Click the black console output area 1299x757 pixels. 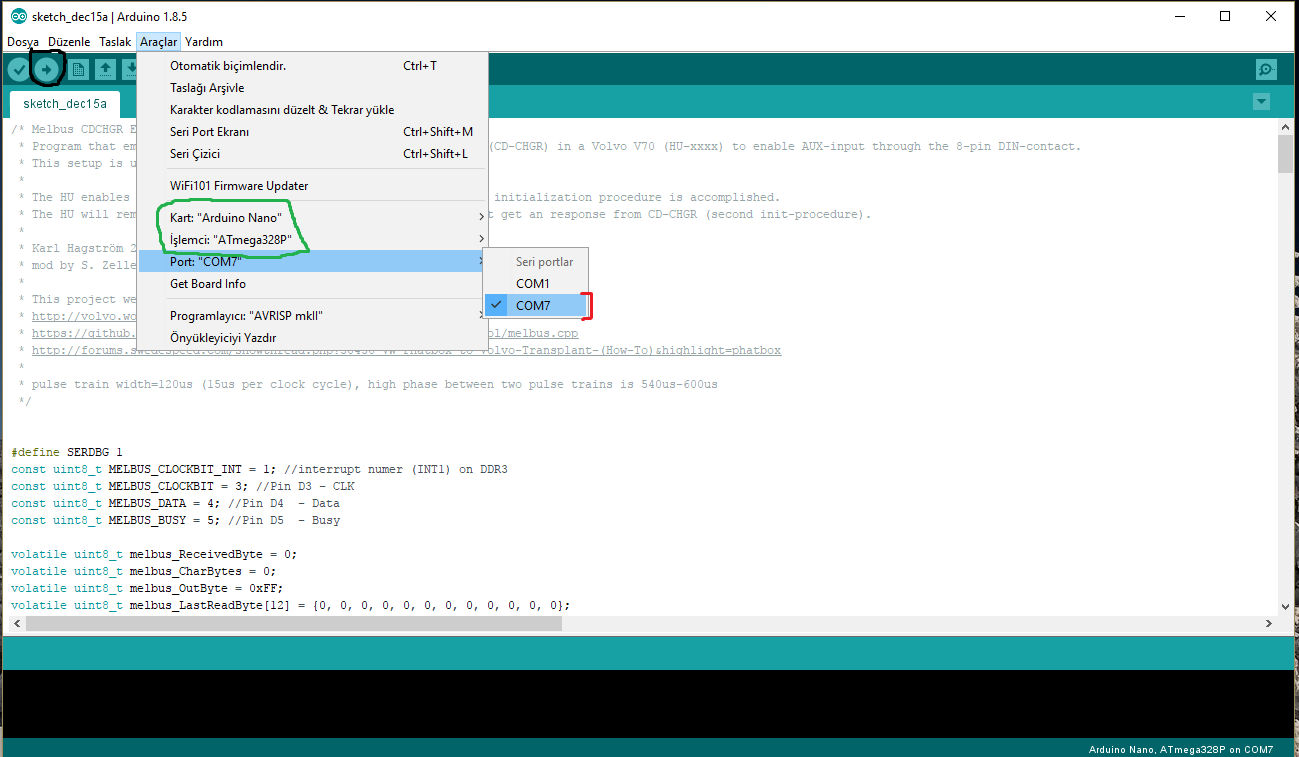tap(649, 704)
